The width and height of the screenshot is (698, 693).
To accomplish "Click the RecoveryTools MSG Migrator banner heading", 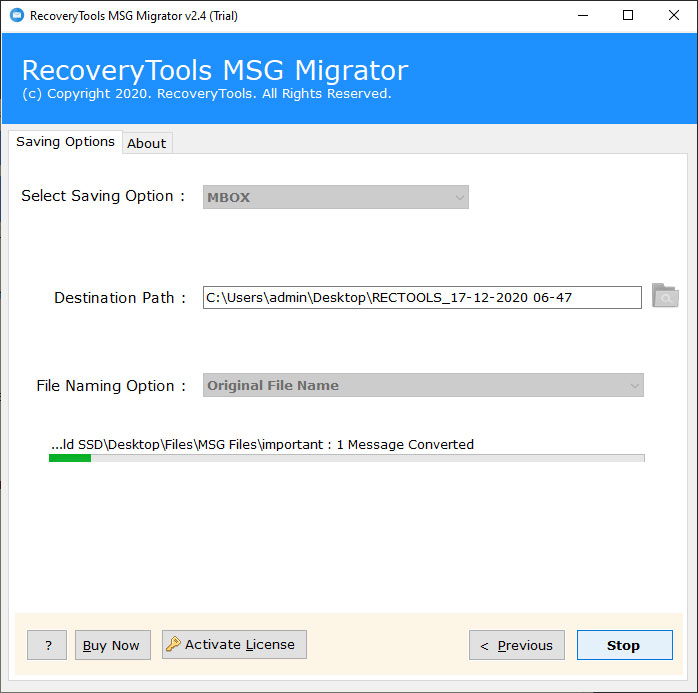I will [x=215, y=70].
